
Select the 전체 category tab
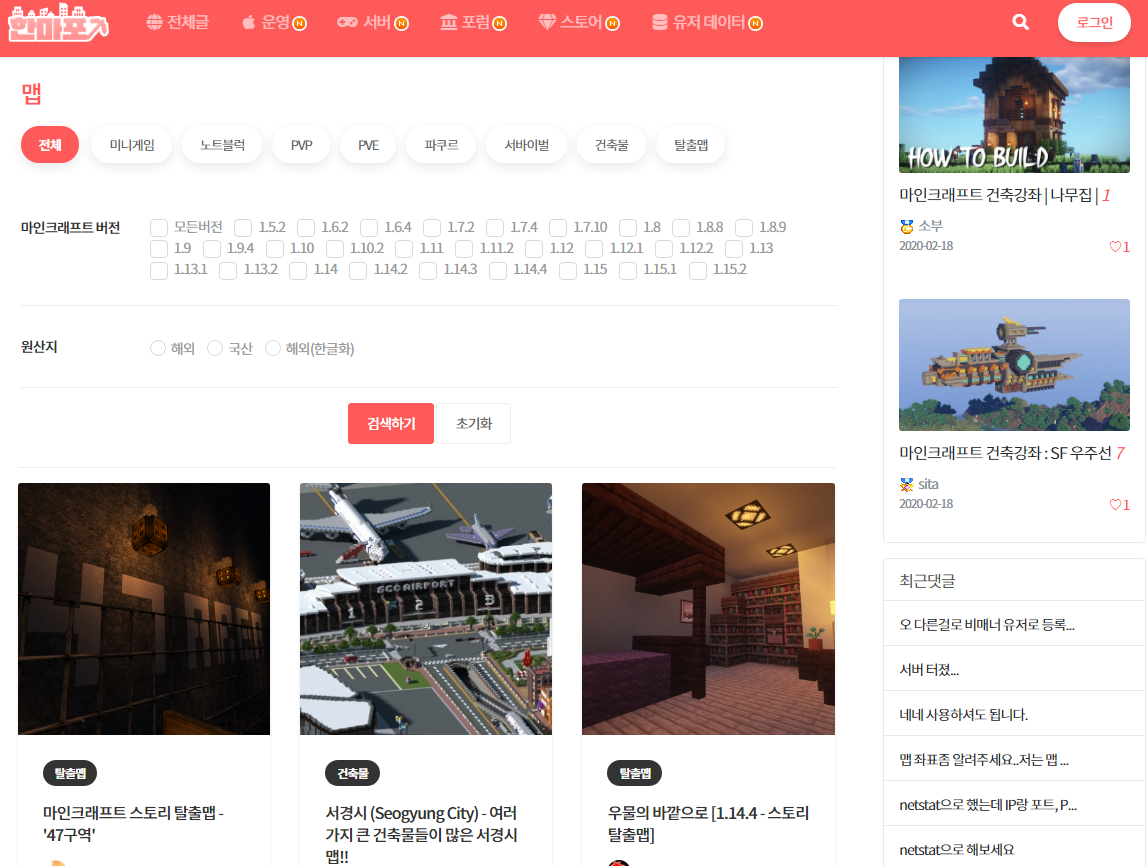(x=50, y=145)
